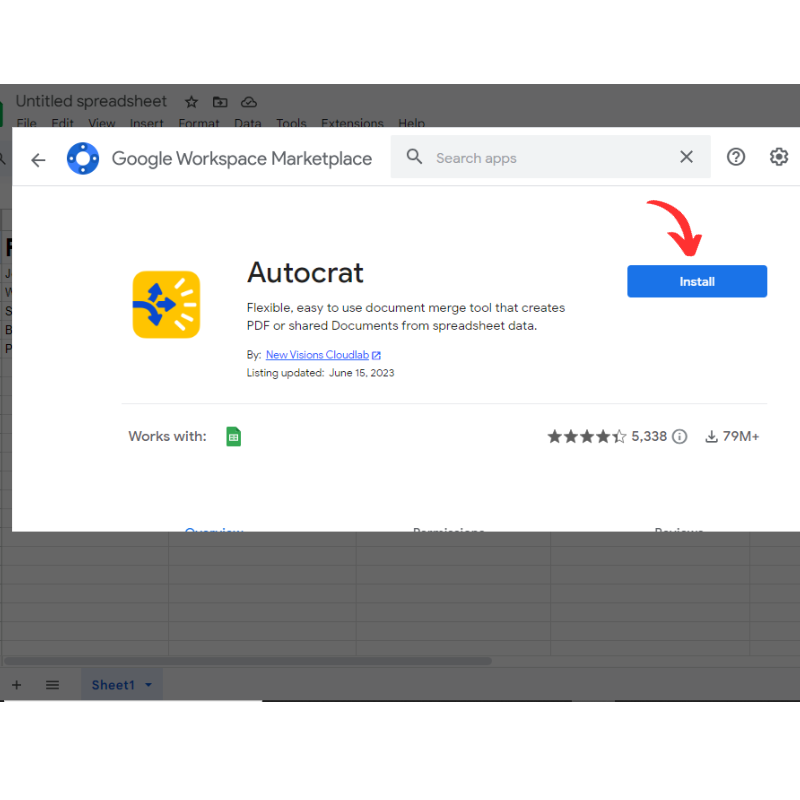800x800 pixels.
Task: Open the Insert menu
Action: tap(146, 123)
